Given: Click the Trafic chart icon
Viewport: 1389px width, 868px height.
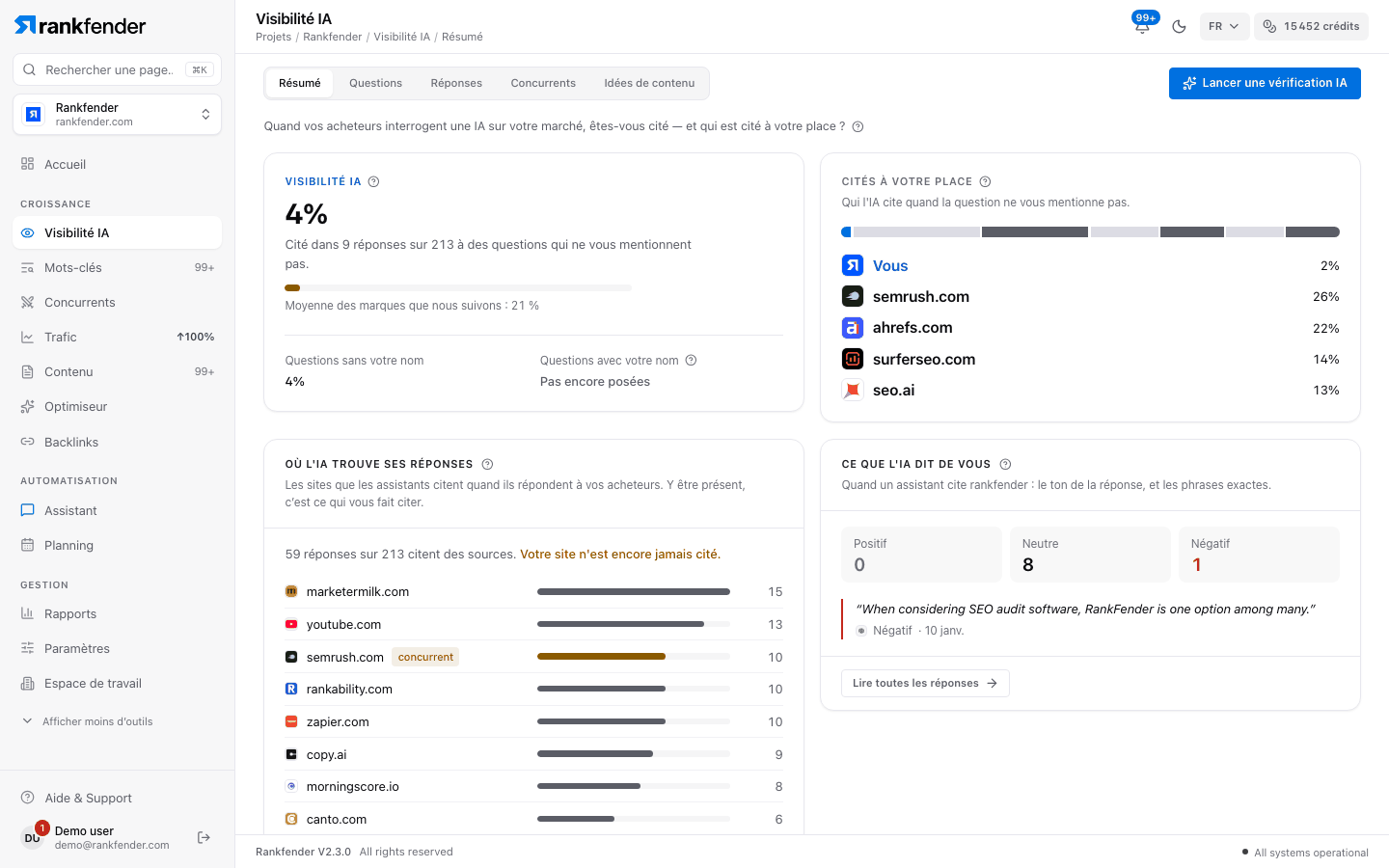Looking at the screenshot, I should pos(28,337).
